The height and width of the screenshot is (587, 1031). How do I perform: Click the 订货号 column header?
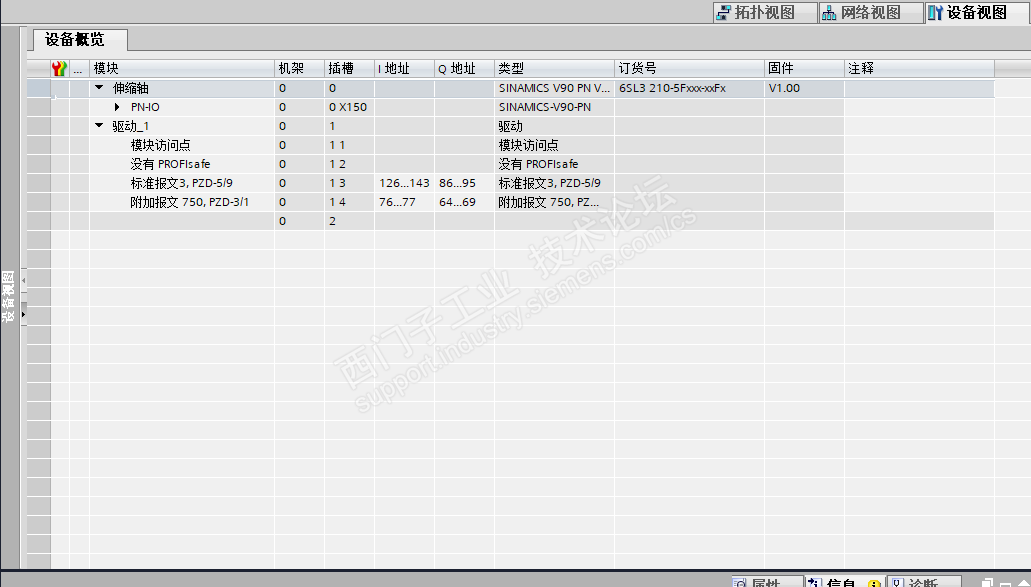click(689, 68)
